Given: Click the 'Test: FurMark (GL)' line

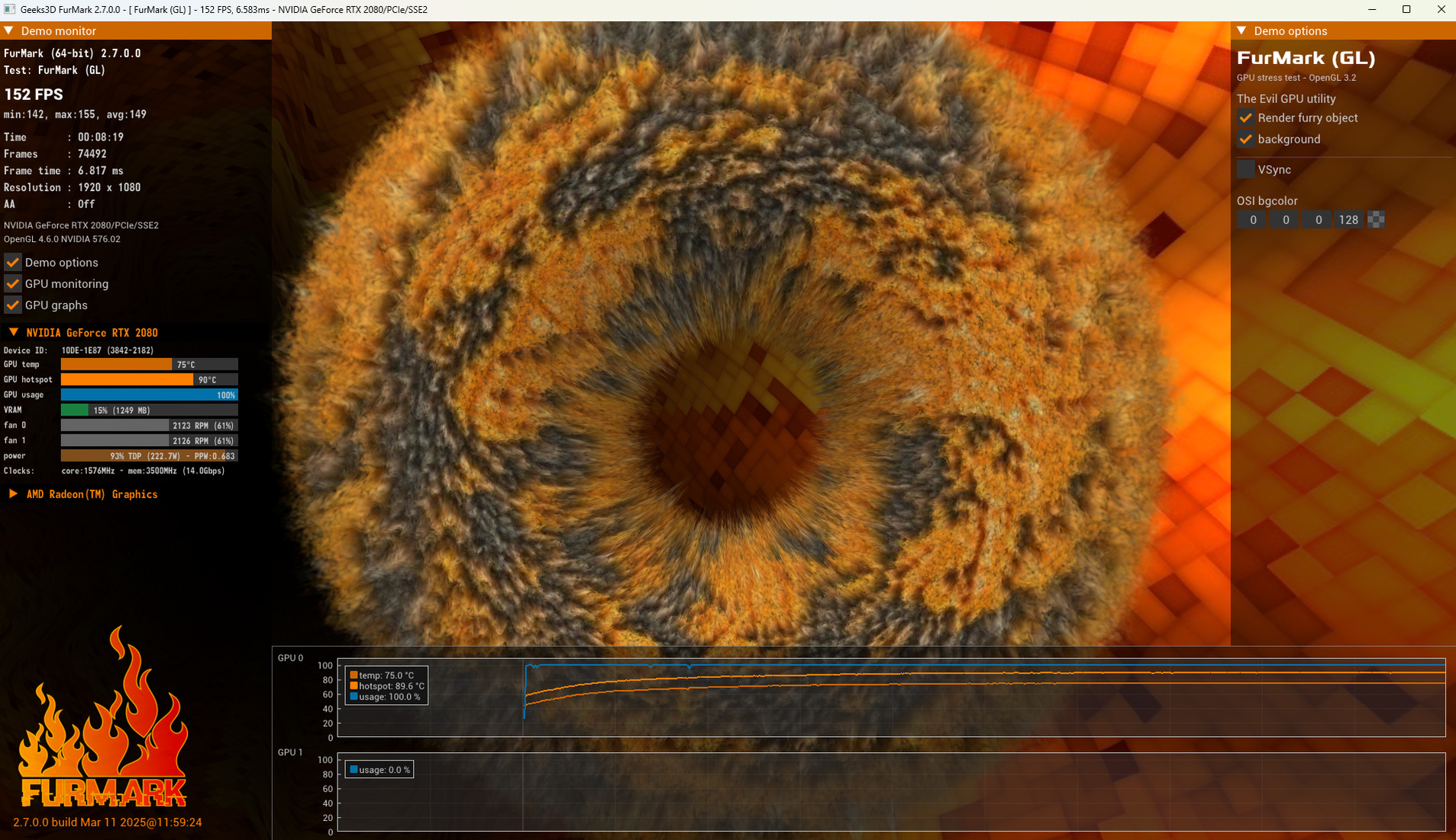Looking at the screenshot, I should click(55, 70).
